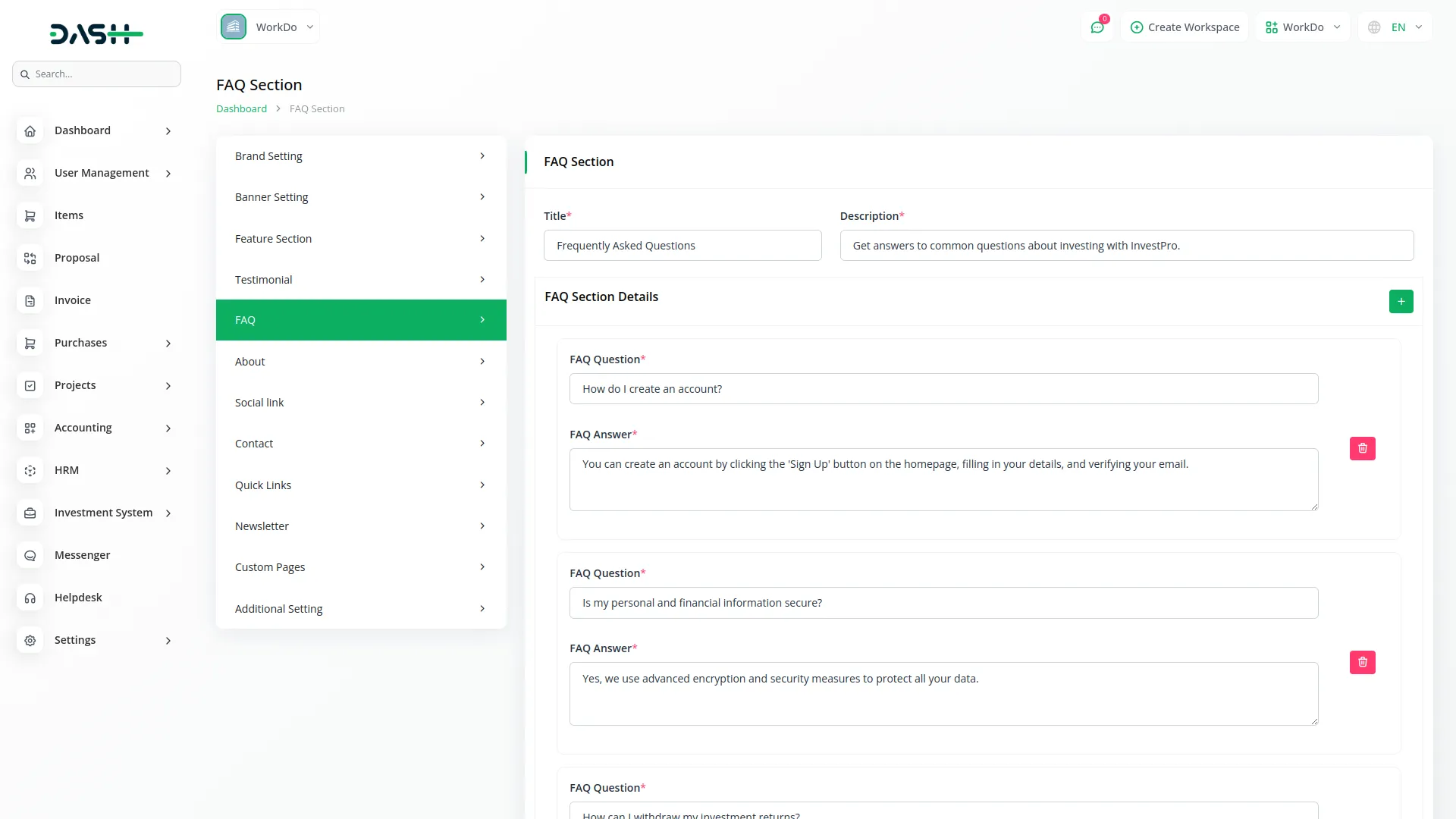Click the DASH logo
This screenshot has height=819, width=1456.
click(x=96, y=33)
